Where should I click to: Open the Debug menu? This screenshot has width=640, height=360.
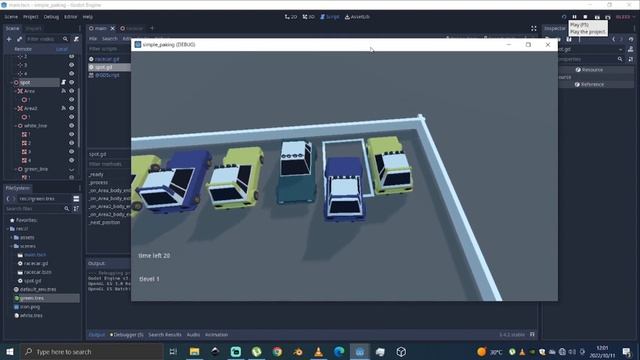point(51,17)
